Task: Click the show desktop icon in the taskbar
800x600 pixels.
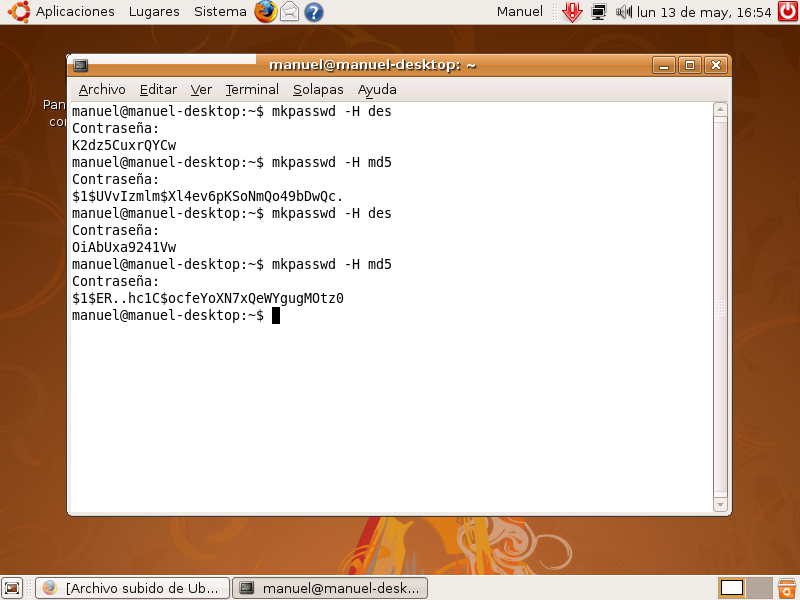Action: pos(12,587)
